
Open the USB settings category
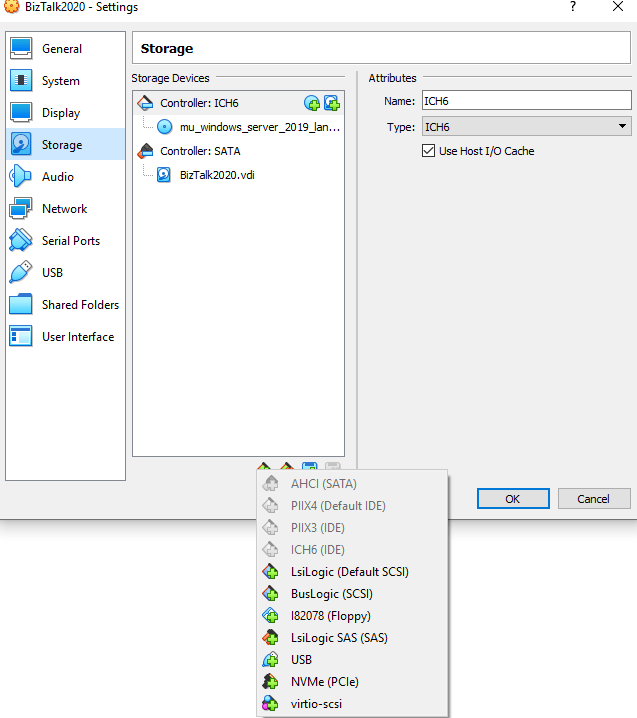65,272
